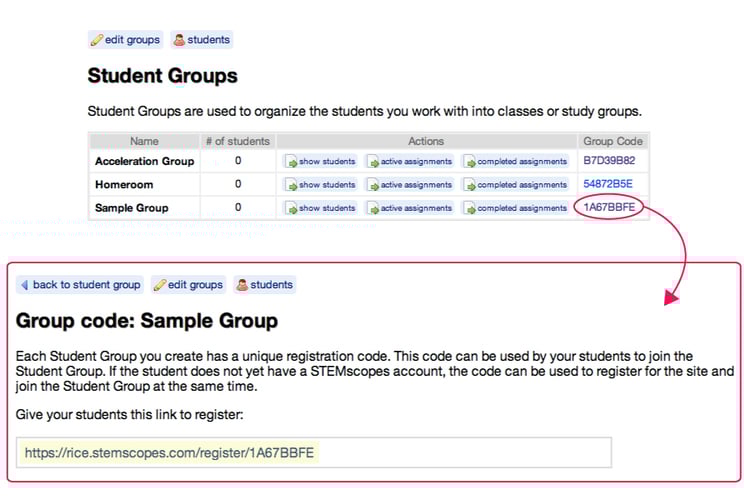This screenshot has width=750, height=500.
Task: Click show students icon for Acceleration Group
Action: pyautogui.click(x=291, y=161)
